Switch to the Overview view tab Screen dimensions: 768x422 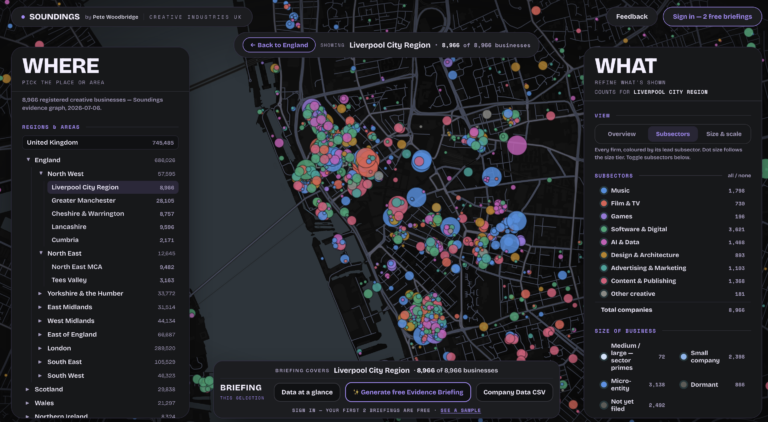[622, 134]
